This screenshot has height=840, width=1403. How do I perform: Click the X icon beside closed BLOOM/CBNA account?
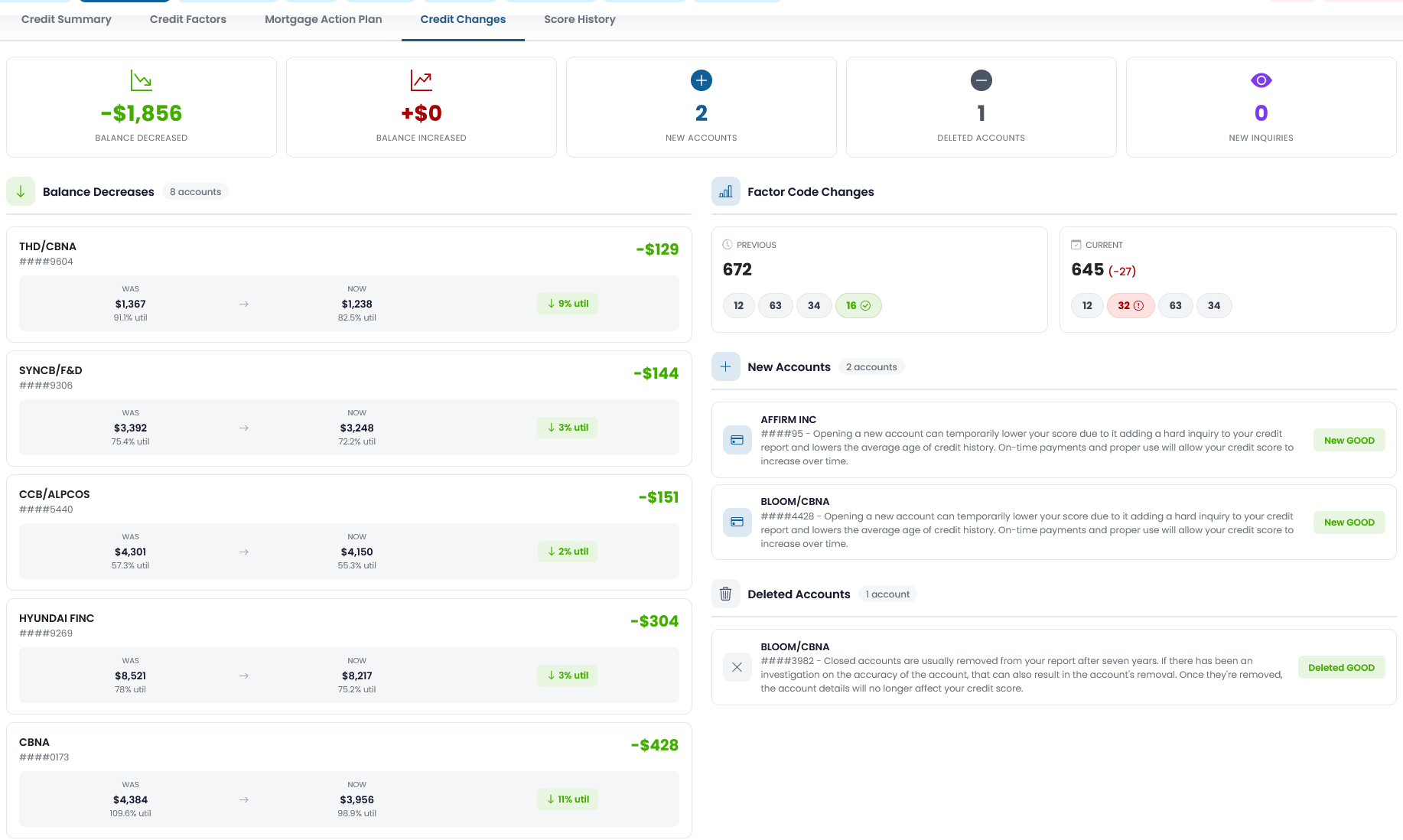click(737, 667)
